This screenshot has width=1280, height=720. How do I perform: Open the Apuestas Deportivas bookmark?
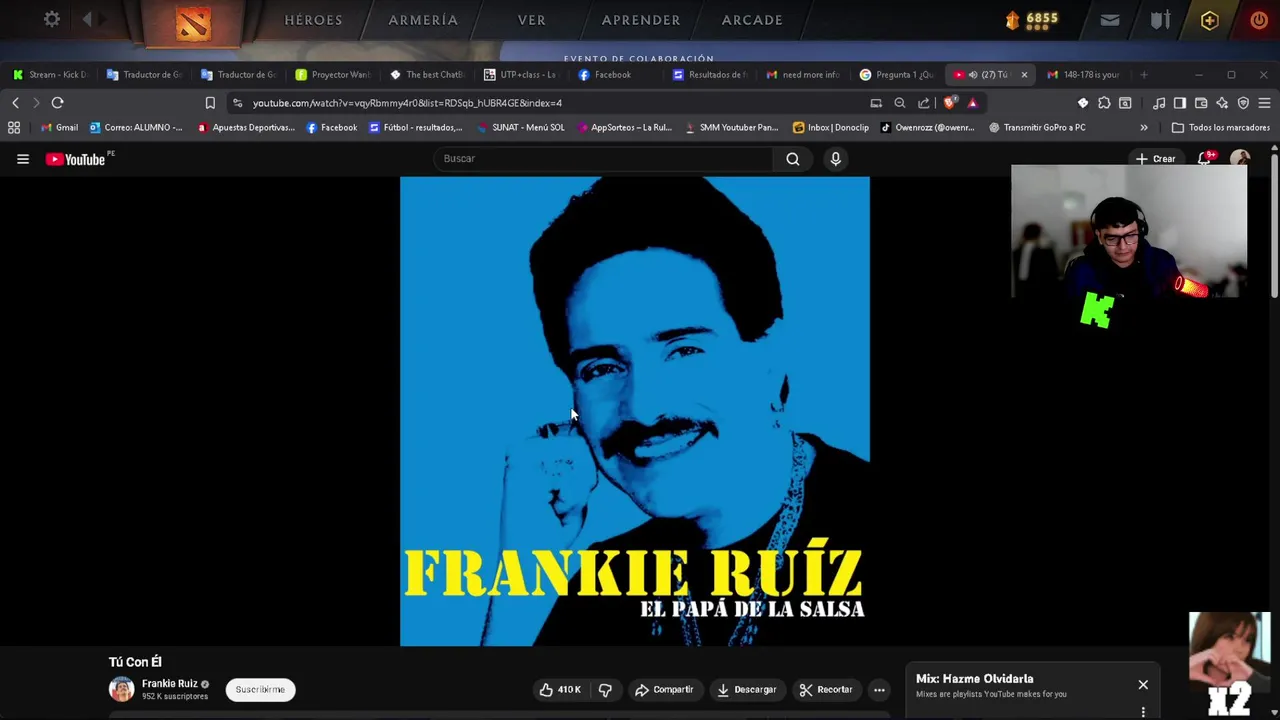pos(246,127)
